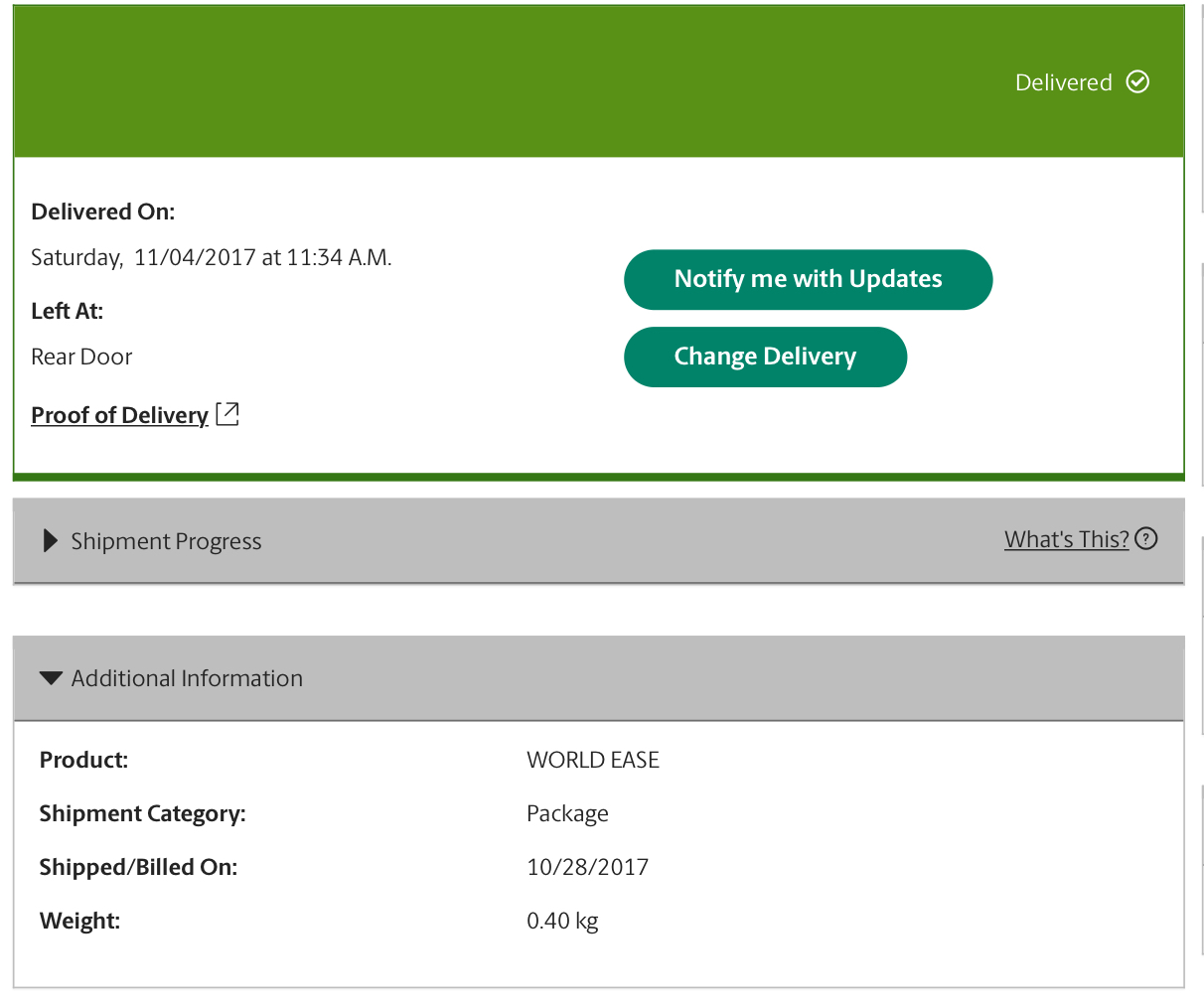Image resolution: width=1204 pixels, height=1005 pixels.
Task: Click the Package shipment category value
Action: (567, 813)
